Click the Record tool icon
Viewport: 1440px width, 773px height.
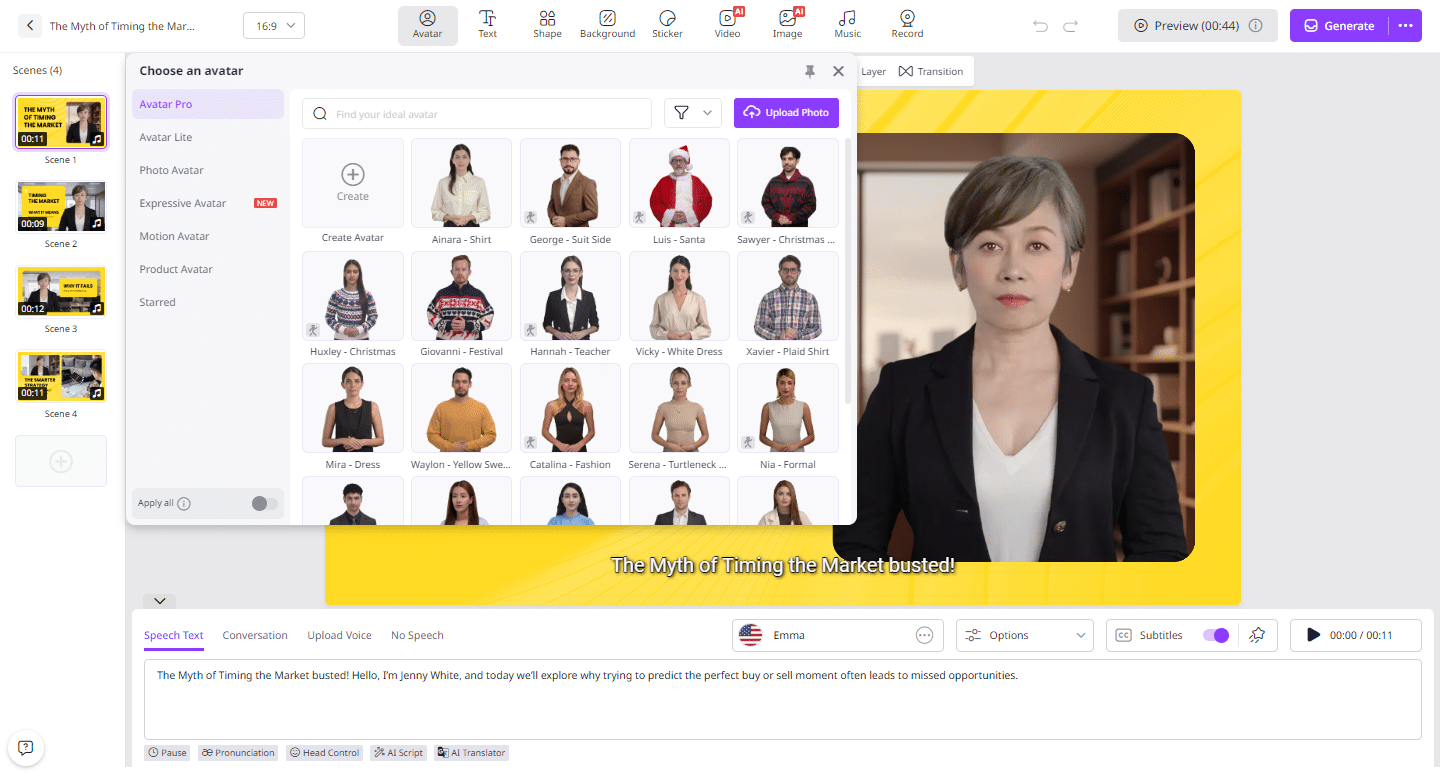click(x=907, y=25)
